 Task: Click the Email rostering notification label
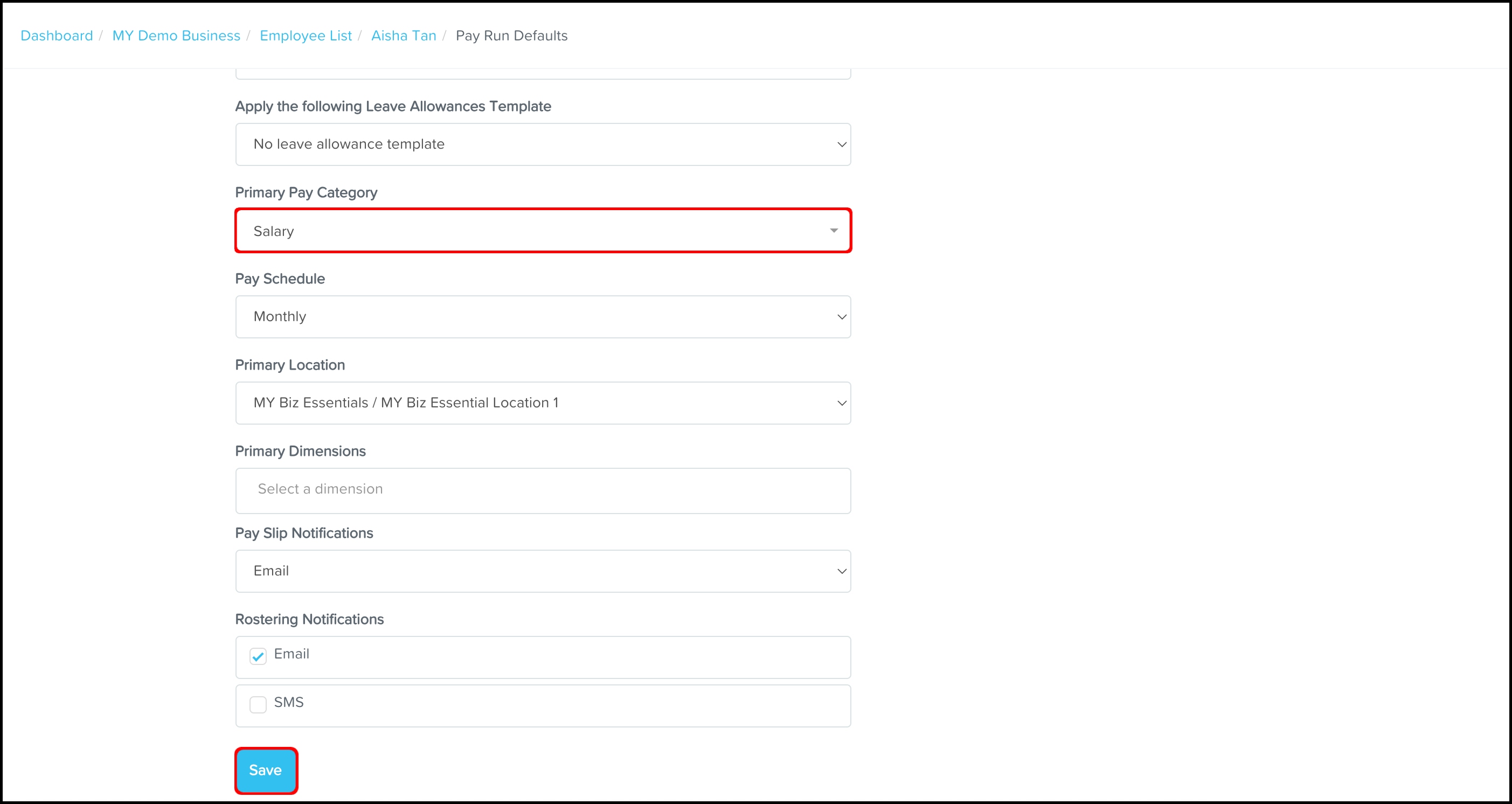coord(291,654)
